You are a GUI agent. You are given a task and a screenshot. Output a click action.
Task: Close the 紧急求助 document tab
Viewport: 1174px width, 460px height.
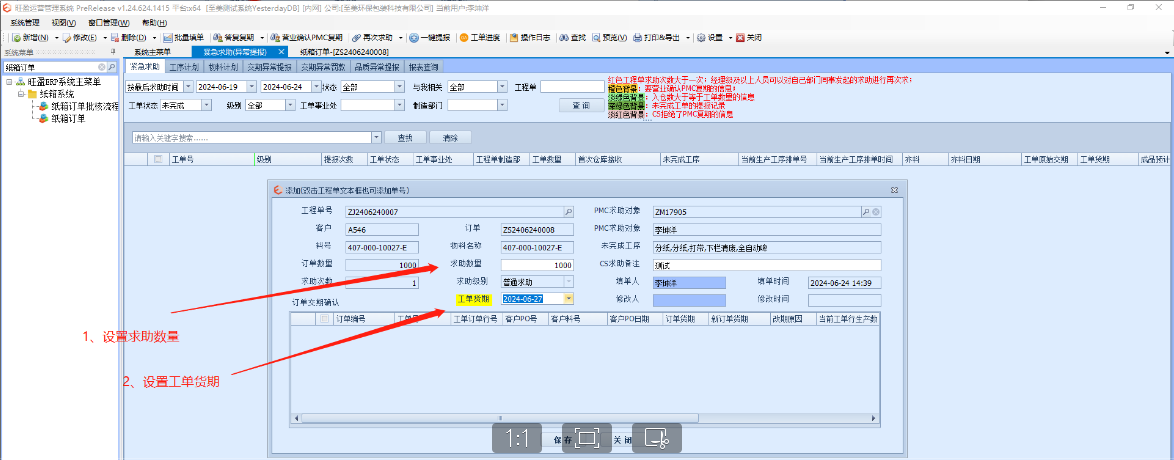tap(281, 52)
